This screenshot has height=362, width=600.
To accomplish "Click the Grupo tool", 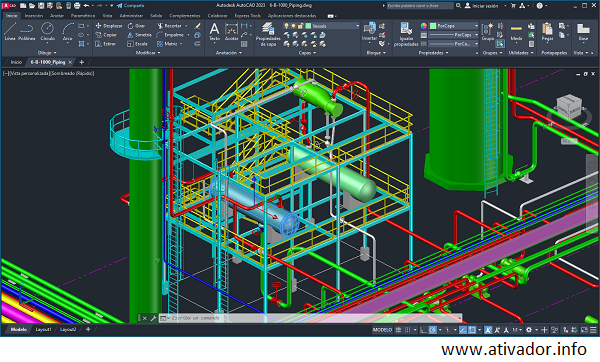I will pyautogui.click(x=488, y=31).
